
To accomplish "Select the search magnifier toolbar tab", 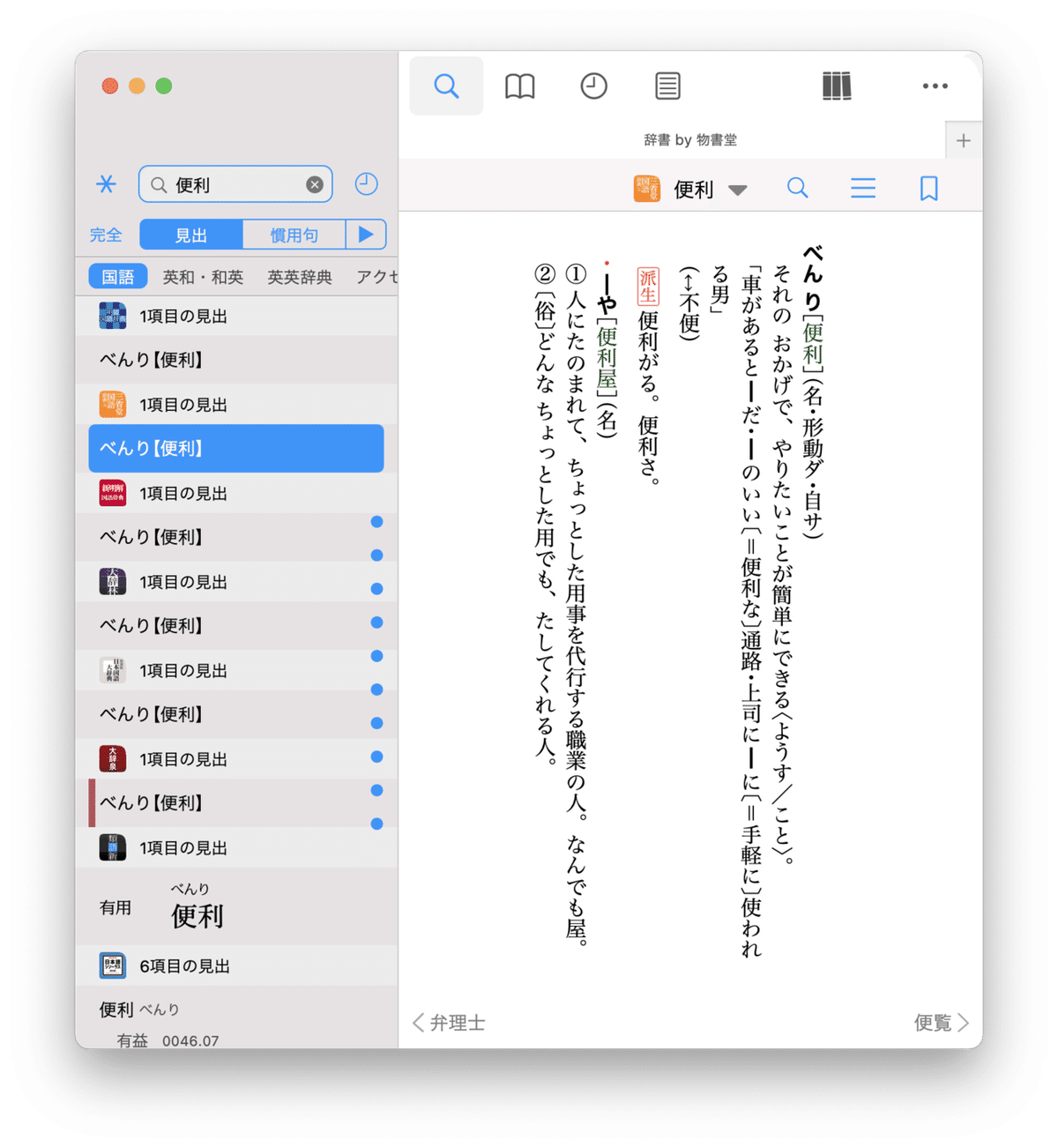I will (446, 86).
